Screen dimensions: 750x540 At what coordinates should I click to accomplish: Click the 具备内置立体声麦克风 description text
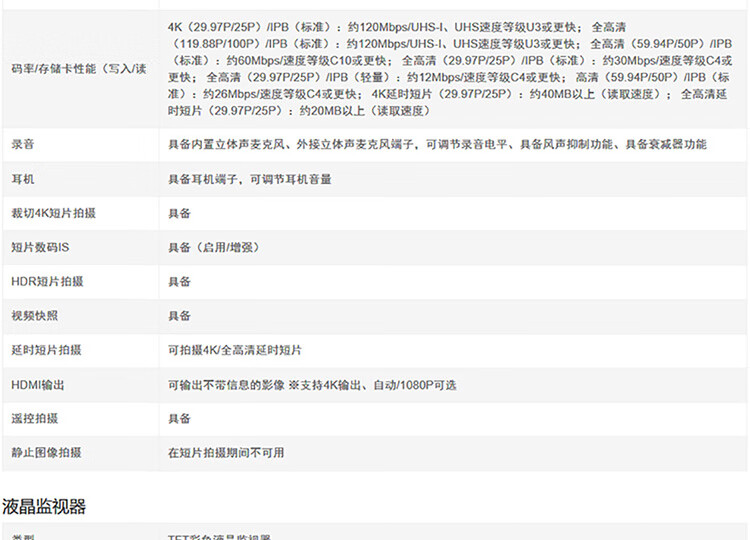[437, 145]
